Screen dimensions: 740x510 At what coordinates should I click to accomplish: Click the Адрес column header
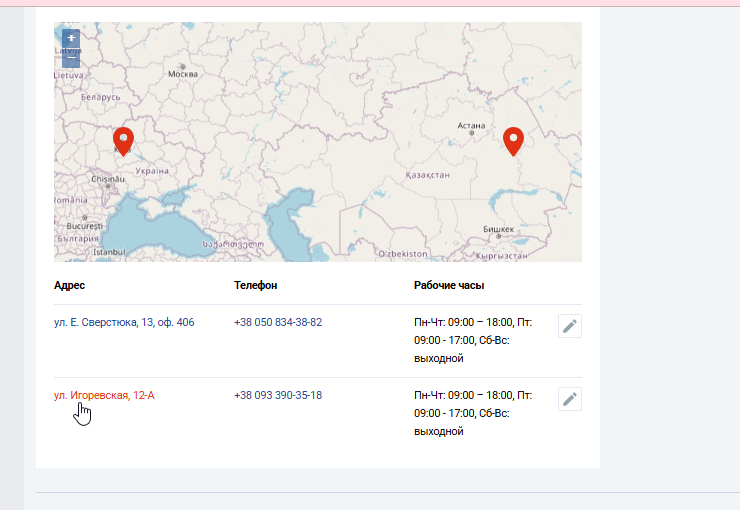[69, 285]
